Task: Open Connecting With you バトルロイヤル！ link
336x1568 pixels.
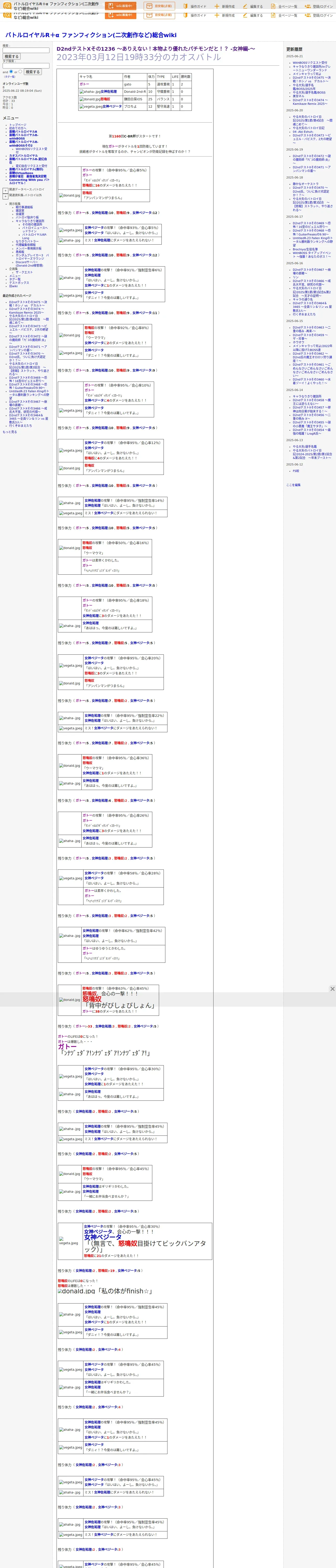Action: pos(29,181)
